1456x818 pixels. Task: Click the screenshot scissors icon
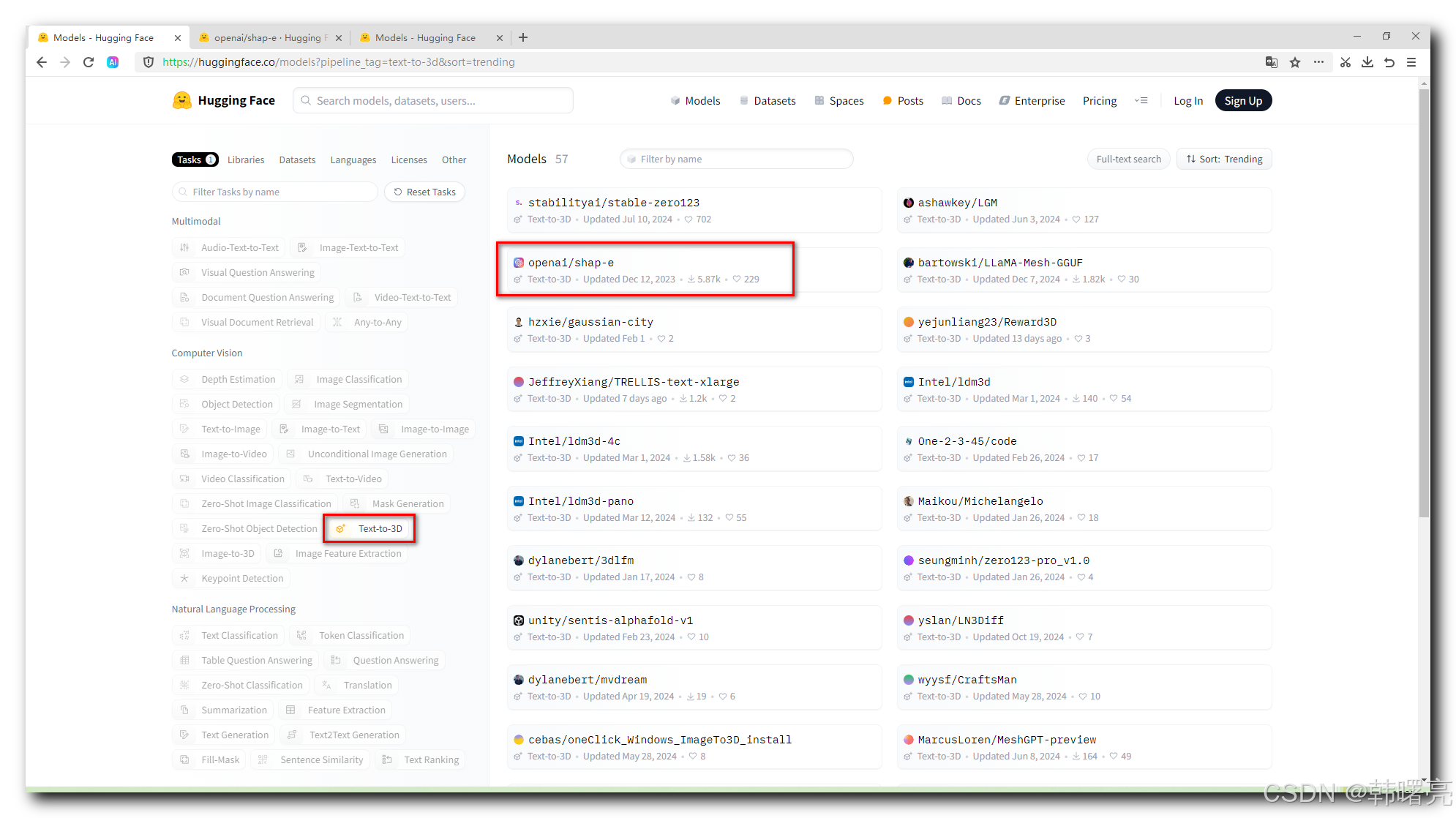1345,62
